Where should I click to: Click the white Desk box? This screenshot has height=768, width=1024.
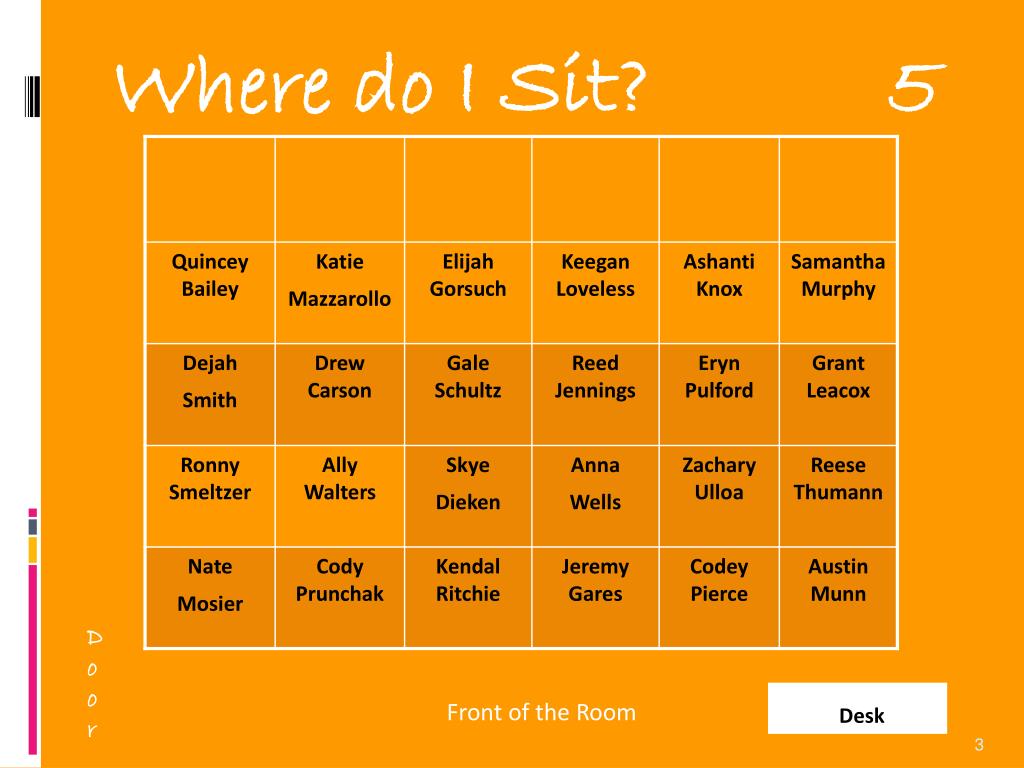[857, 709]
